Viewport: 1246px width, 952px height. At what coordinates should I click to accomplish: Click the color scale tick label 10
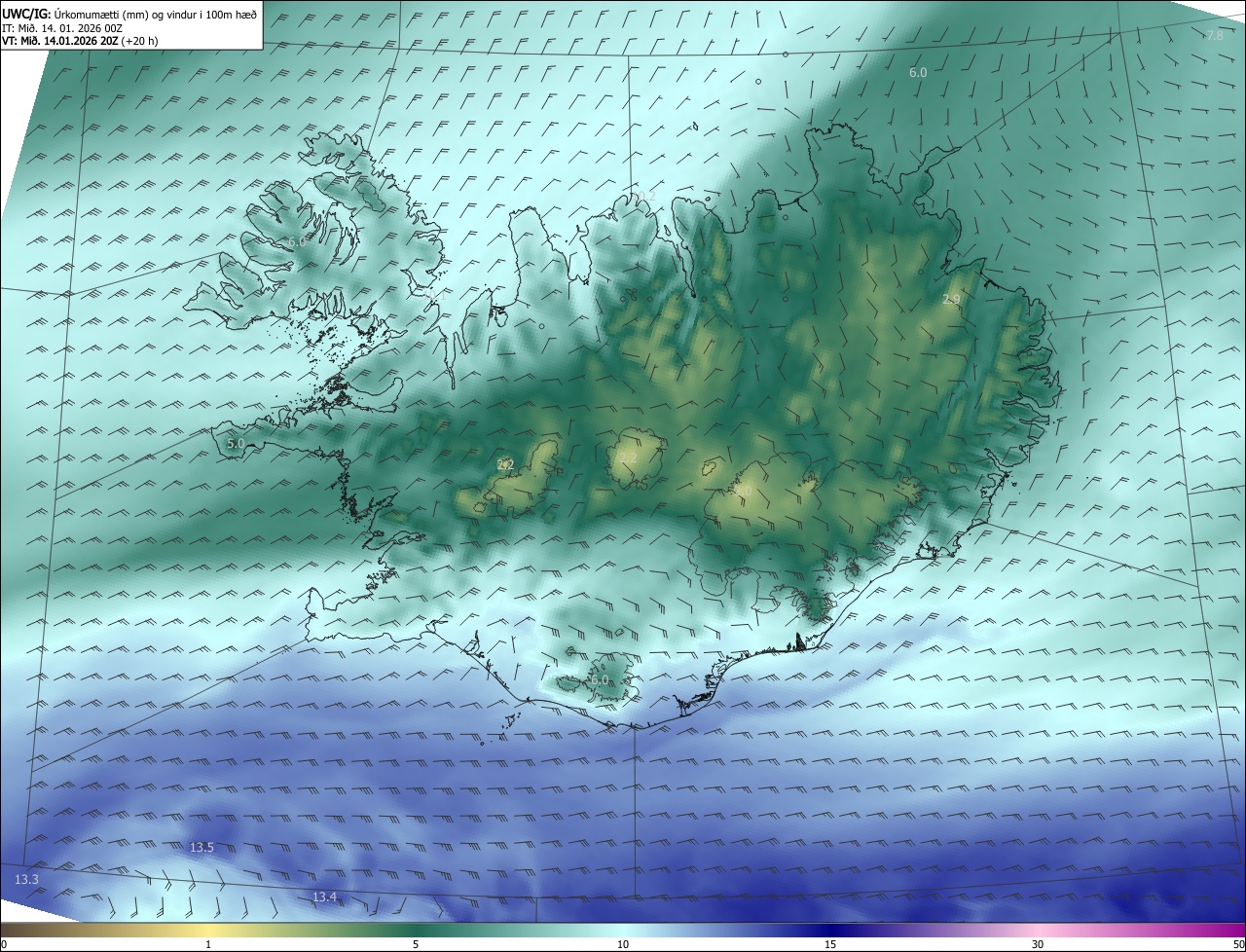tap(623, 945)
